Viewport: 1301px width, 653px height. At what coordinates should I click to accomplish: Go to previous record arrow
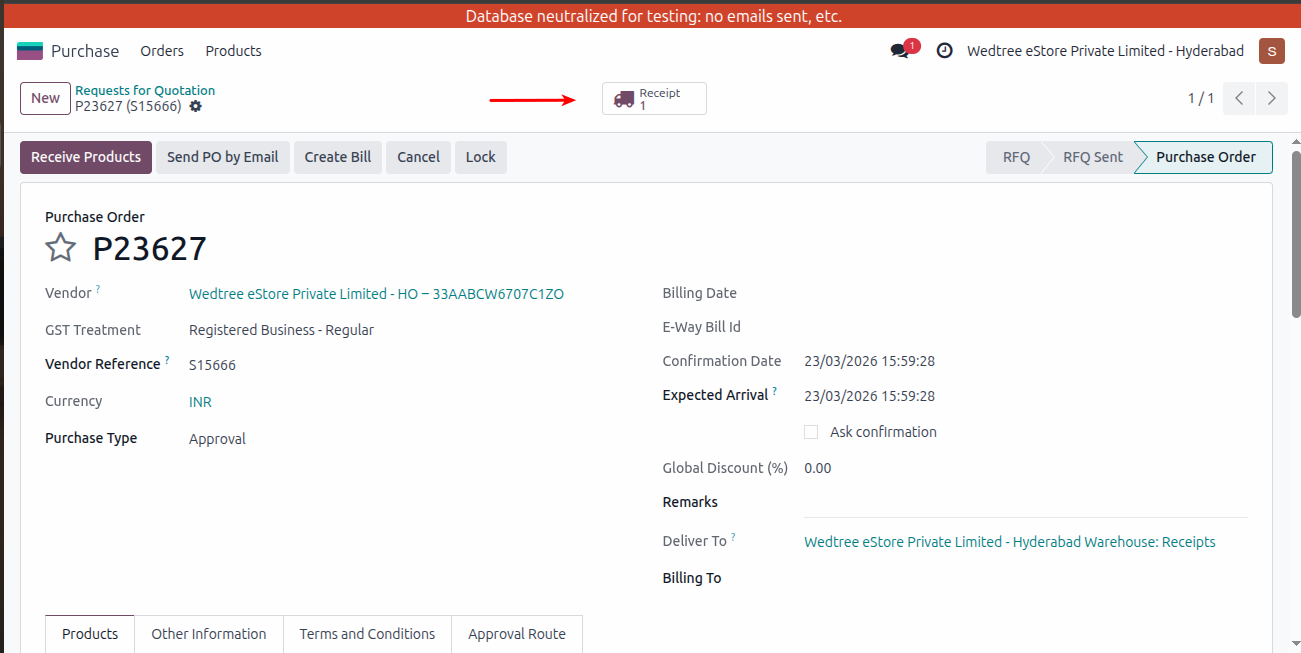[1239, 98]
